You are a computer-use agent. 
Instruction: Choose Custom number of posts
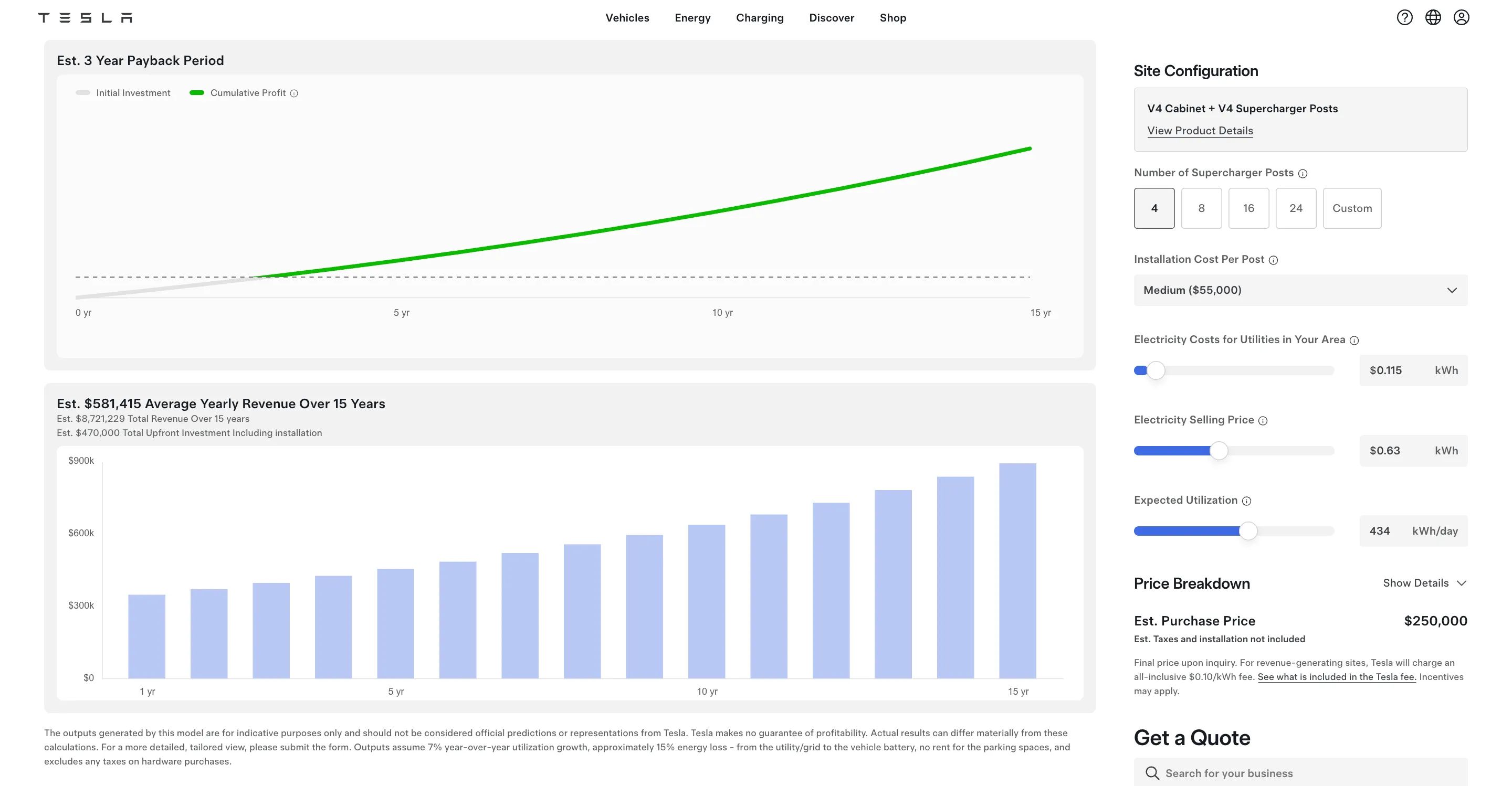[x=1352, y=208]
